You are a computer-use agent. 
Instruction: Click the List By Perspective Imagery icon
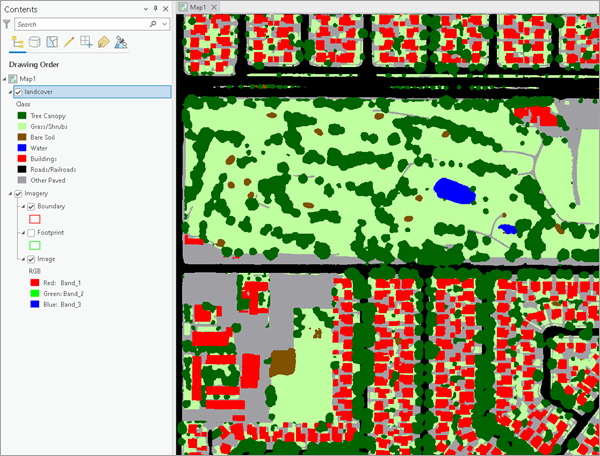coord(120,42)
